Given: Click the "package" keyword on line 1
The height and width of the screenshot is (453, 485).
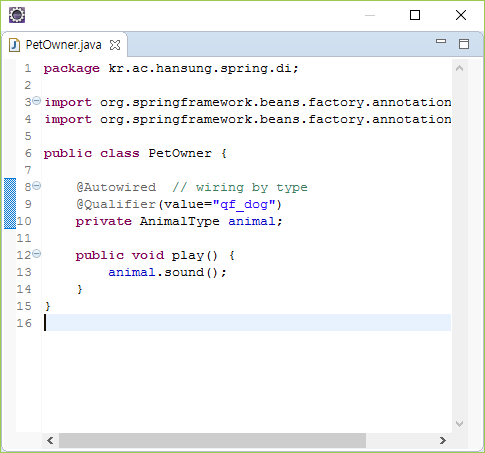Looking at the screenshot, I should [72, 69].
